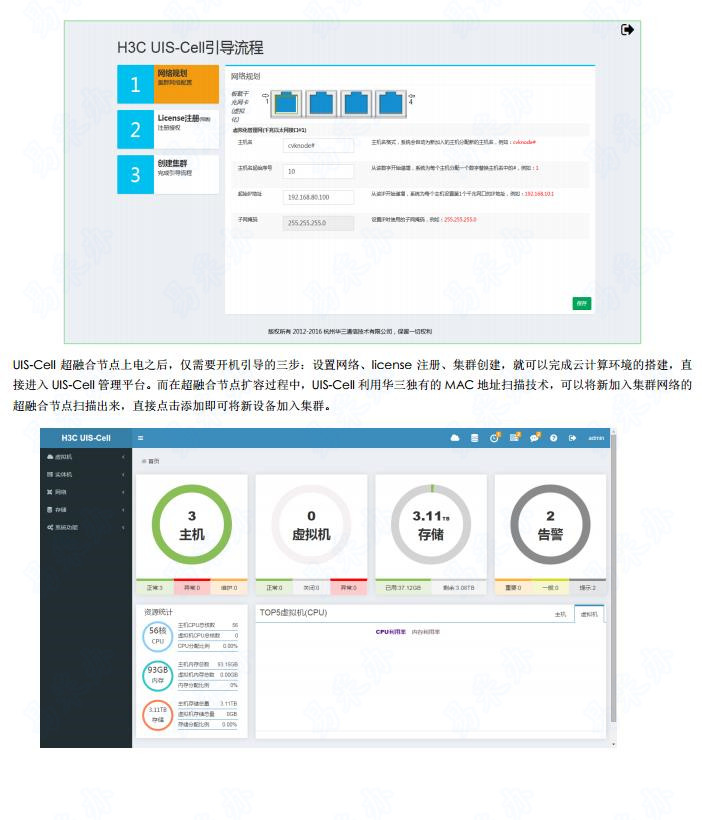Click the 3.11TB 存储 circle in 资源统计
This screenshot has width=702, height=820.
pyautogui.click(x=157, y=714)
